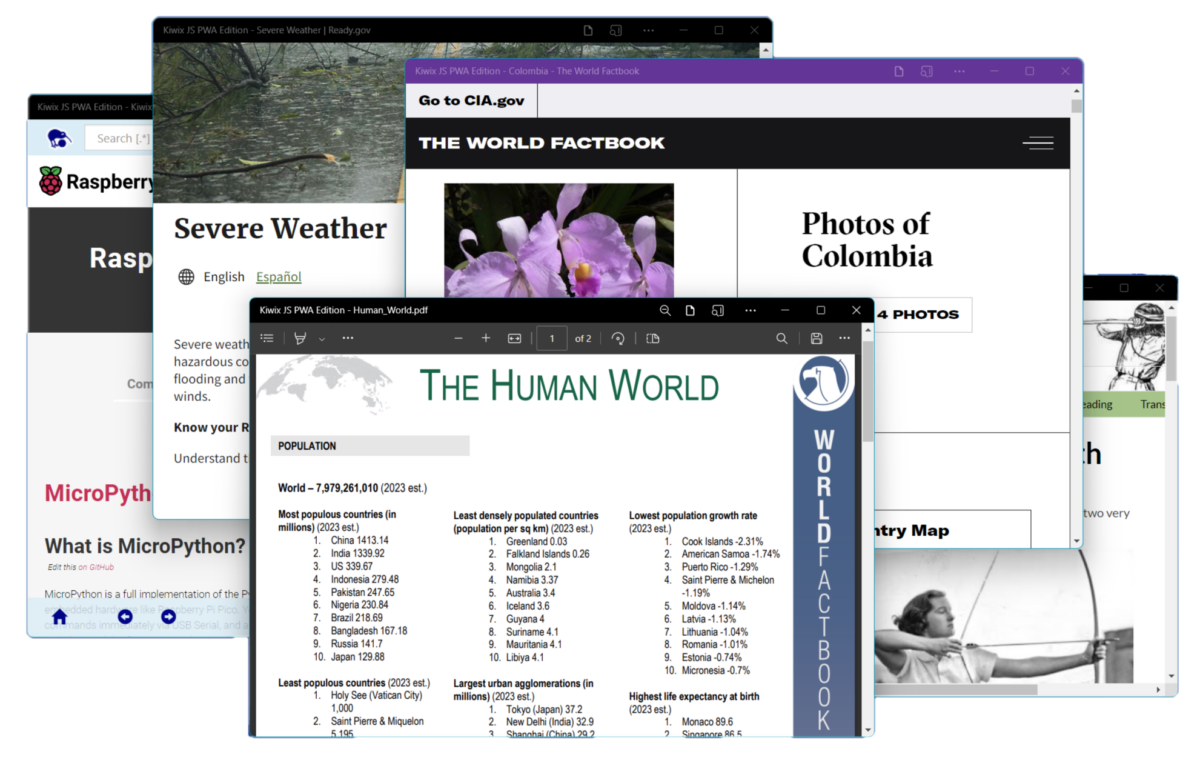Expand the highlighter options dropdown arrow
The image size is (1200, 760).
[x=322, y=339]
